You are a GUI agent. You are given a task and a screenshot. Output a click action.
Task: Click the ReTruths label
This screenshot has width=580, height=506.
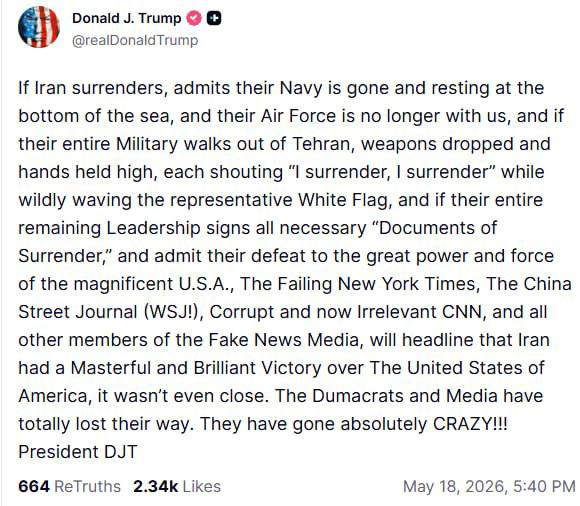tap(87, 486)
